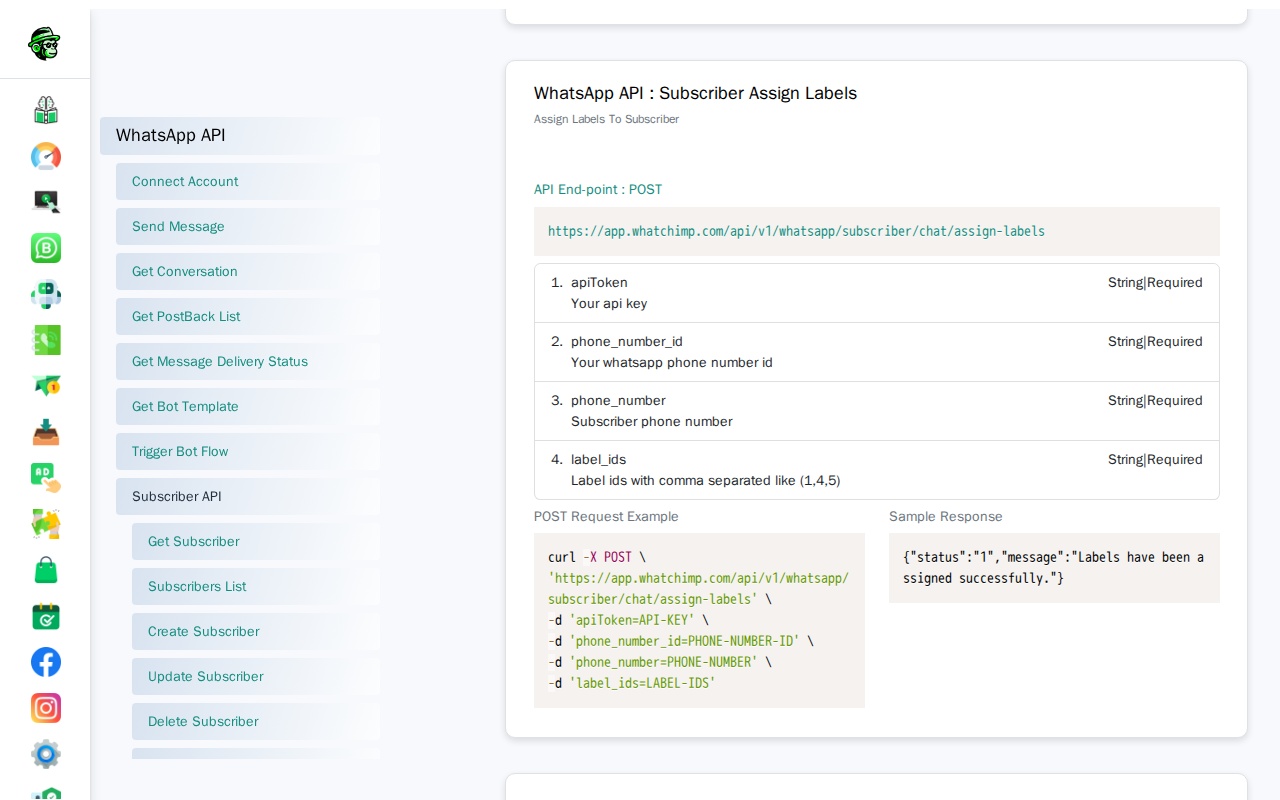Open the Instagram sidebar icon
Image resolution: width=1280 pixels, height=800 pixels.
coord(46,708)
